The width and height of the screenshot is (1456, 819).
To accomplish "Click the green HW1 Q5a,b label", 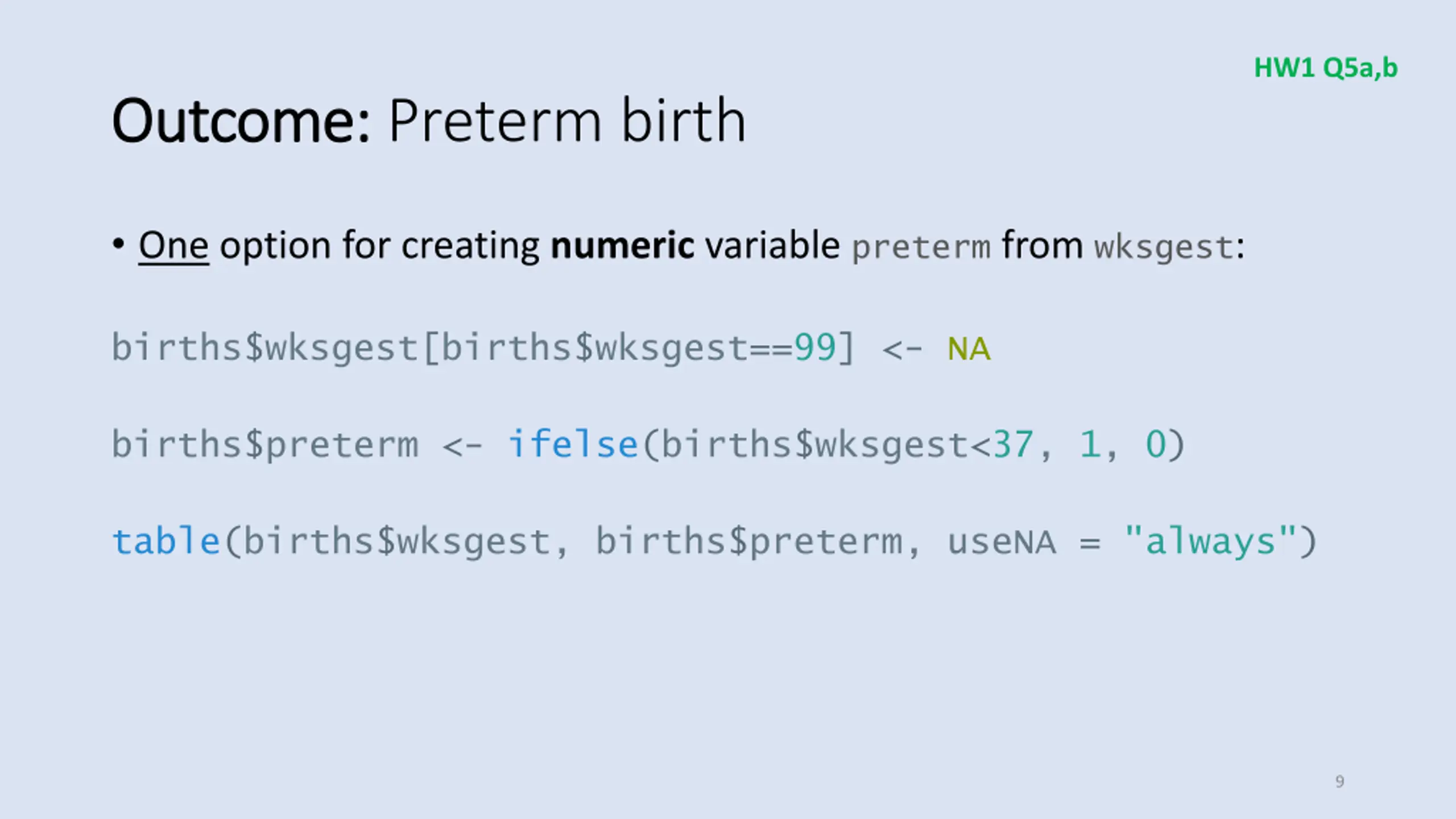I will [1326, 68].
